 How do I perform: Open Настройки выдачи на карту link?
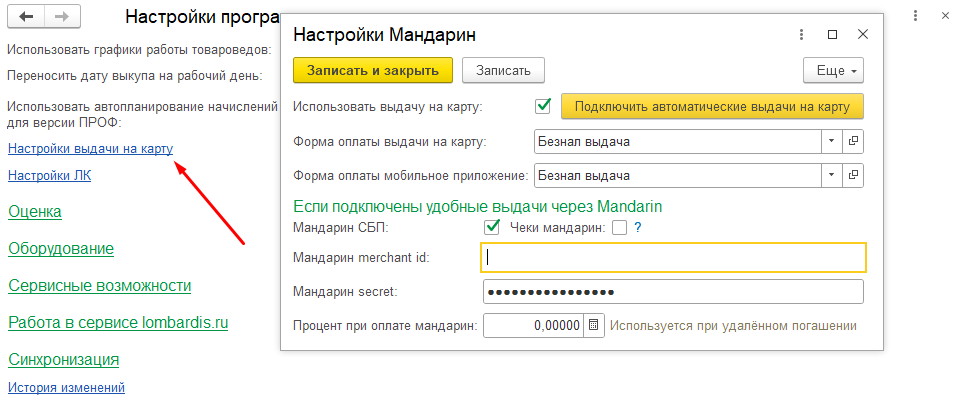[90, 149]
